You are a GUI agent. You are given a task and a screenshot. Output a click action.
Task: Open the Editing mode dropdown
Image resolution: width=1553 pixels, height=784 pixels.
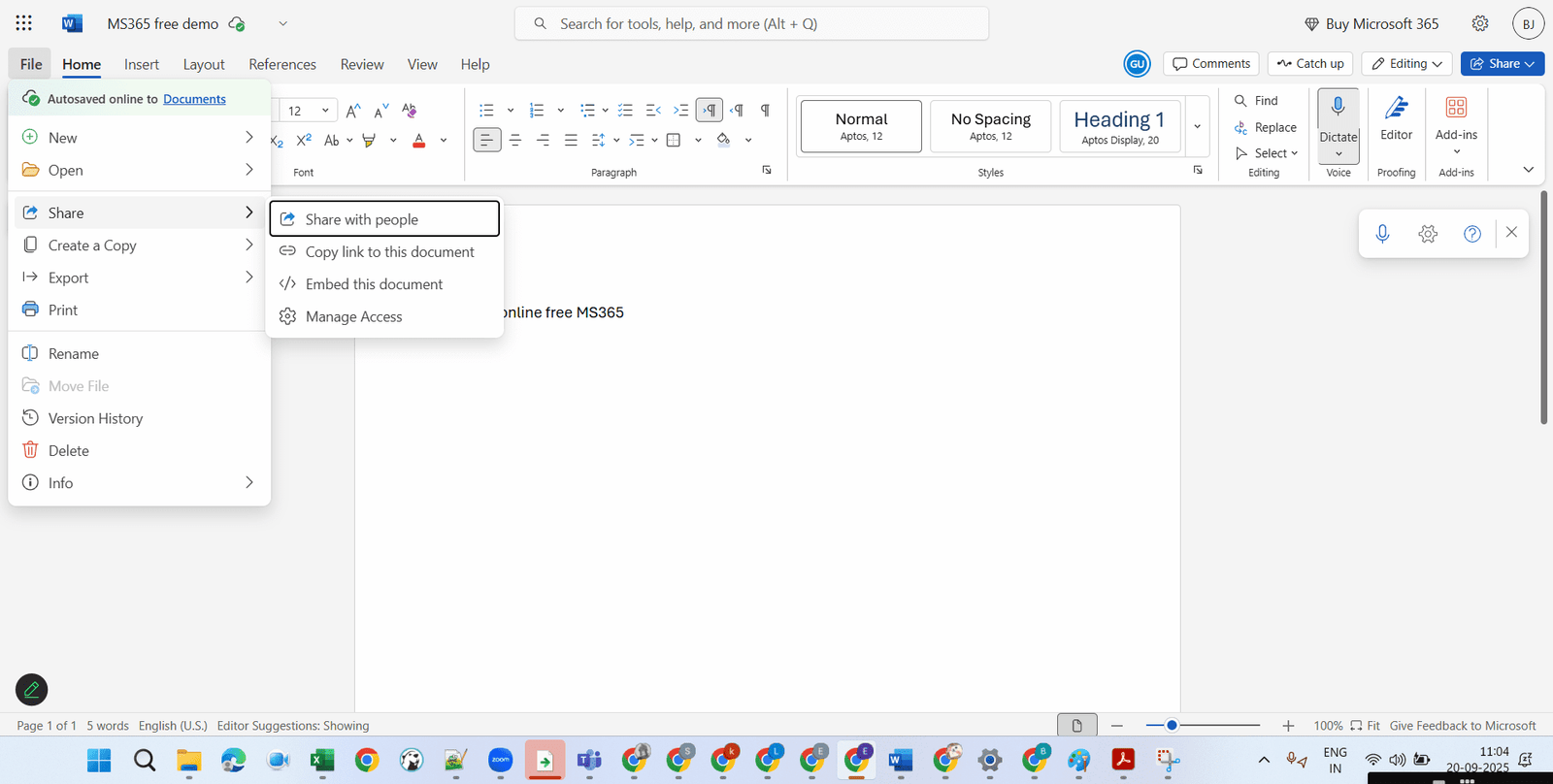[1406, 64]
